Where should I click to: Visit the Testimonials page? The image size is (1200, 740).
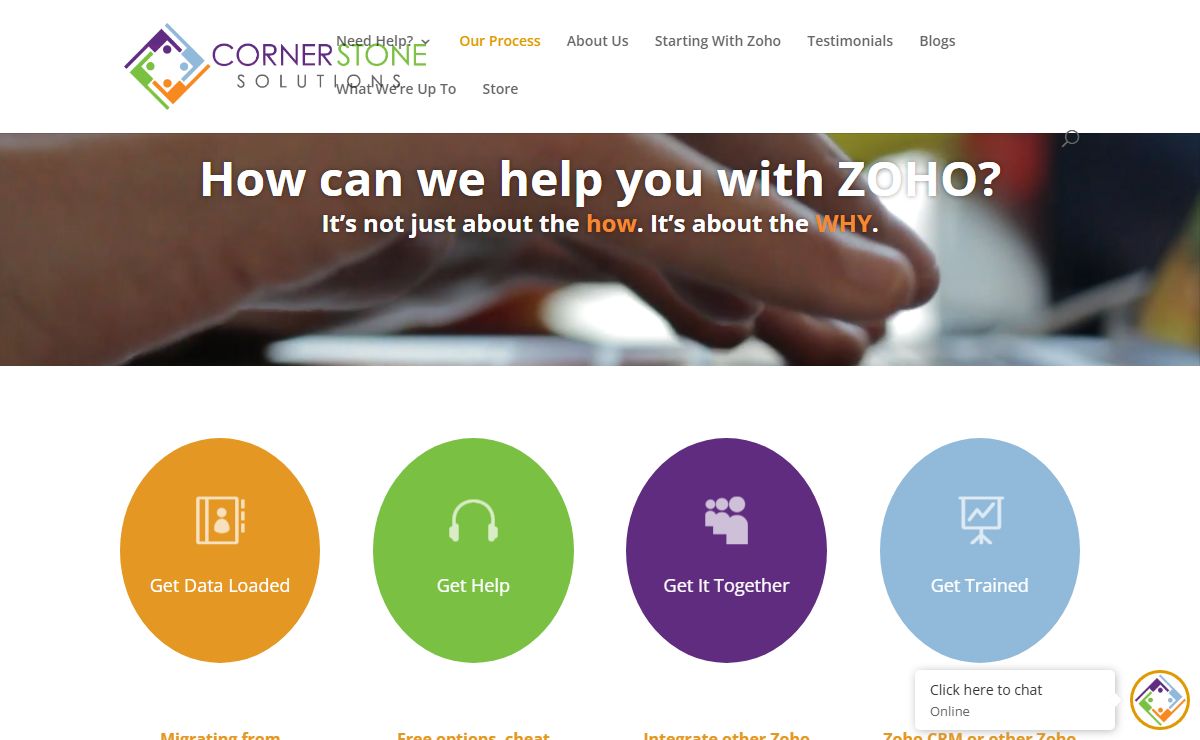tap(850, 41)
